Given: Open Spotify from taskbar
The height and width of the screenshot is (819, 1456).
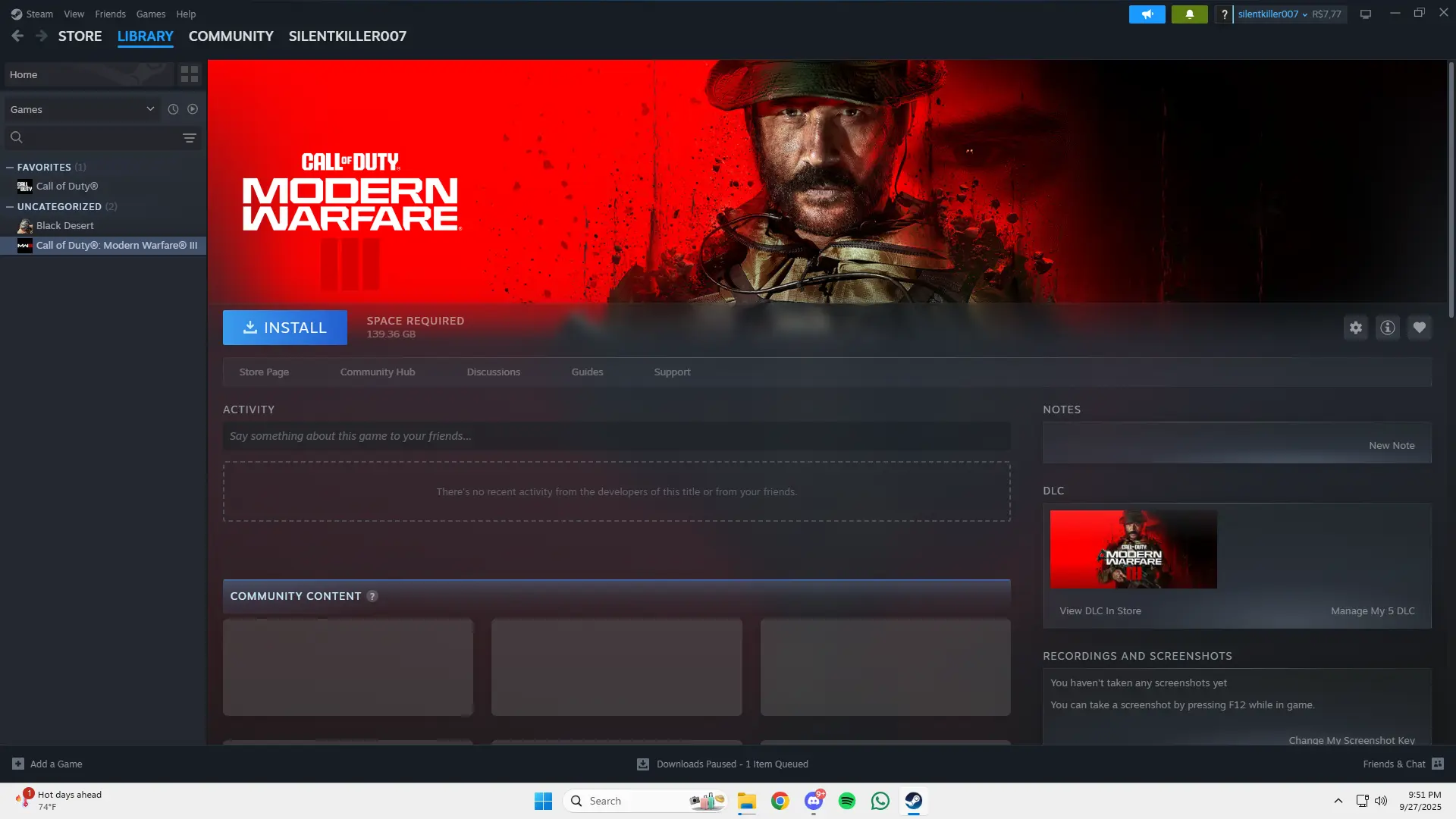Looking at the screenshot, I should pos(847,801).
